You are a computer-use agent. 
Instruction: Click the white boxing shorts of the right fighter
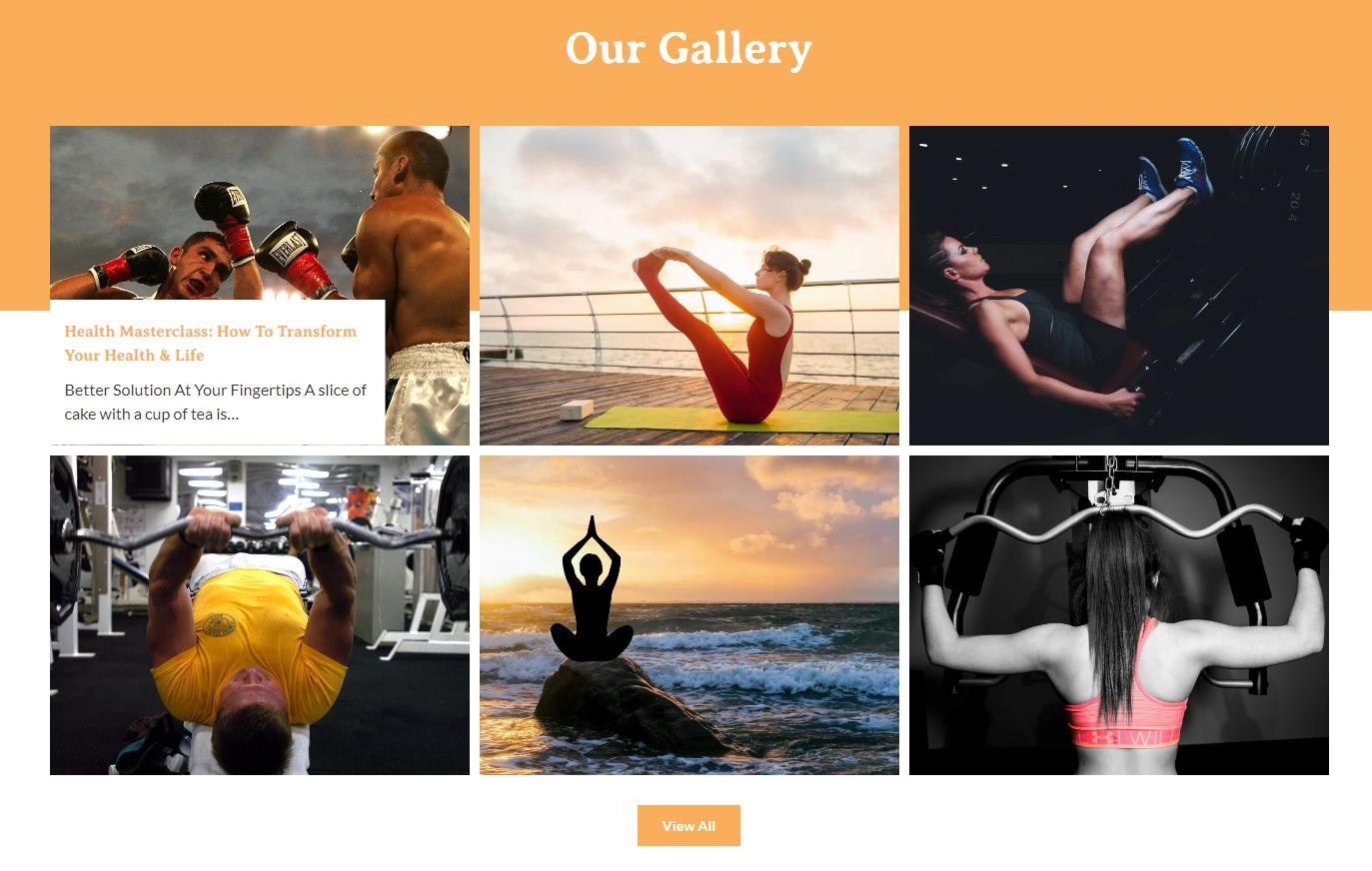click(x=428, y=395)
